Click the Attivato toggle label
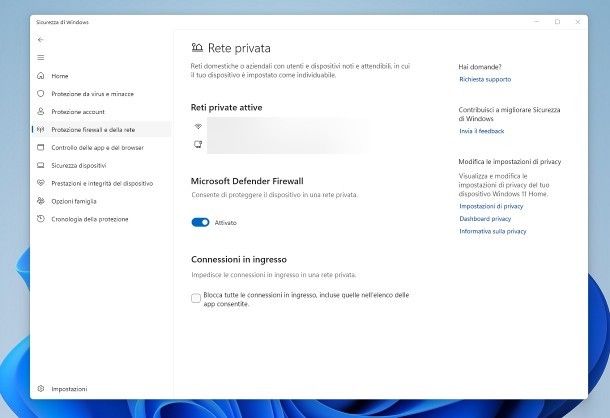This screenshot has height=418, width=610. (x=226, y=223)
